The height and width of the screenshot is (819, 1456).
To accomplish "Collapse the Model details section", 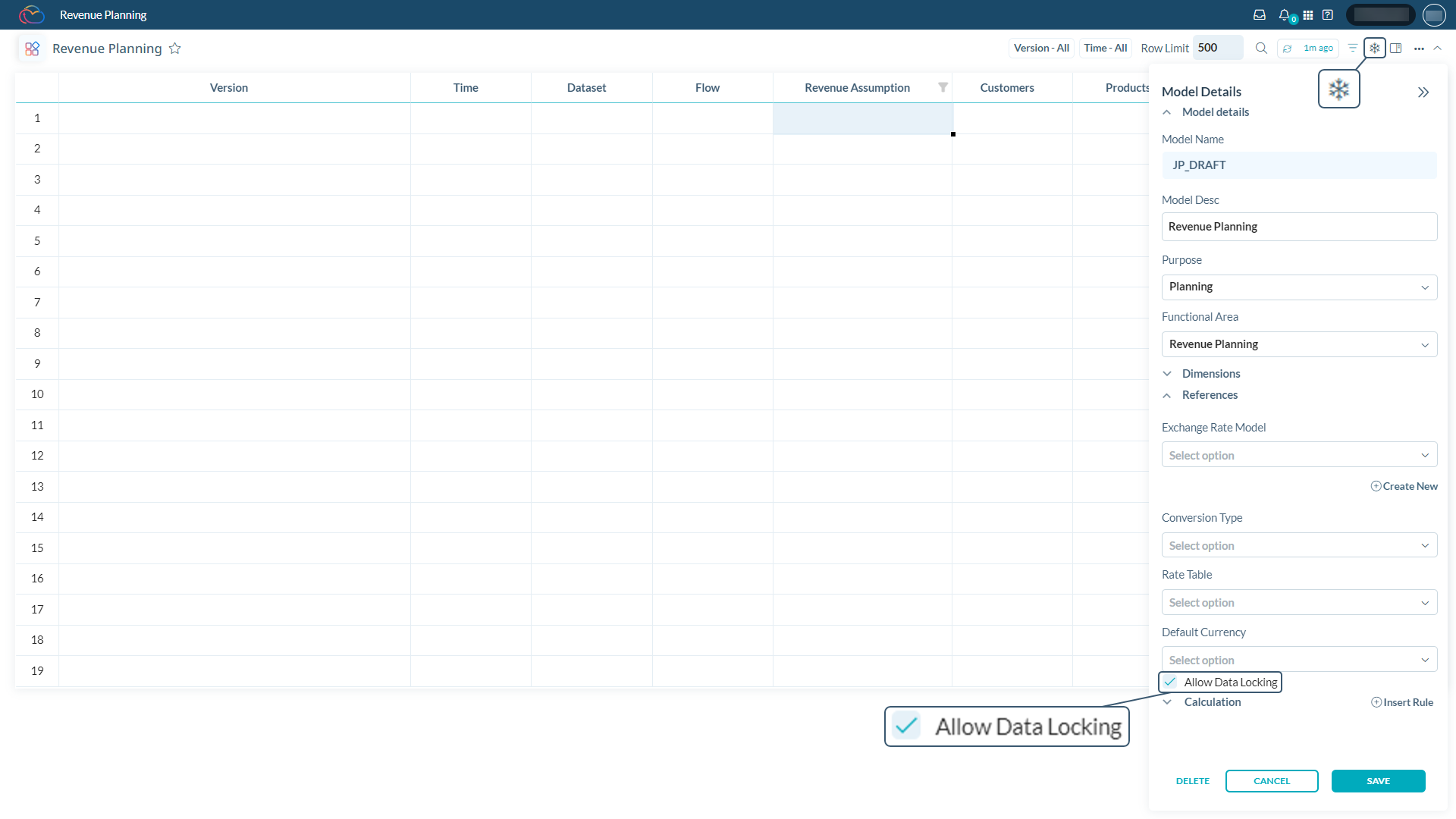I will click(1167, 112).
